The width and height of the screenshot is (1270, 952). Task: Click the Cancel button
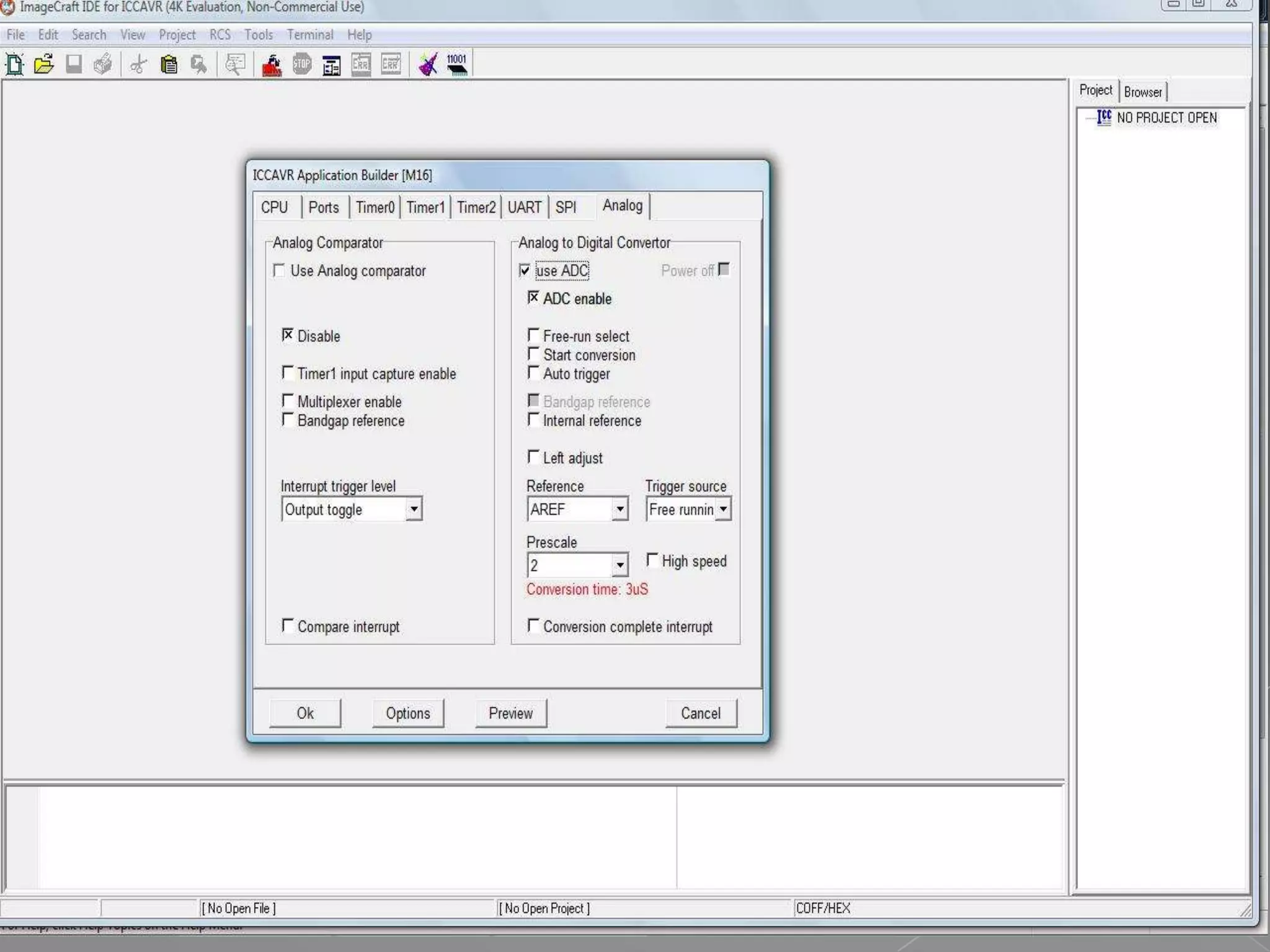[701, 713]
